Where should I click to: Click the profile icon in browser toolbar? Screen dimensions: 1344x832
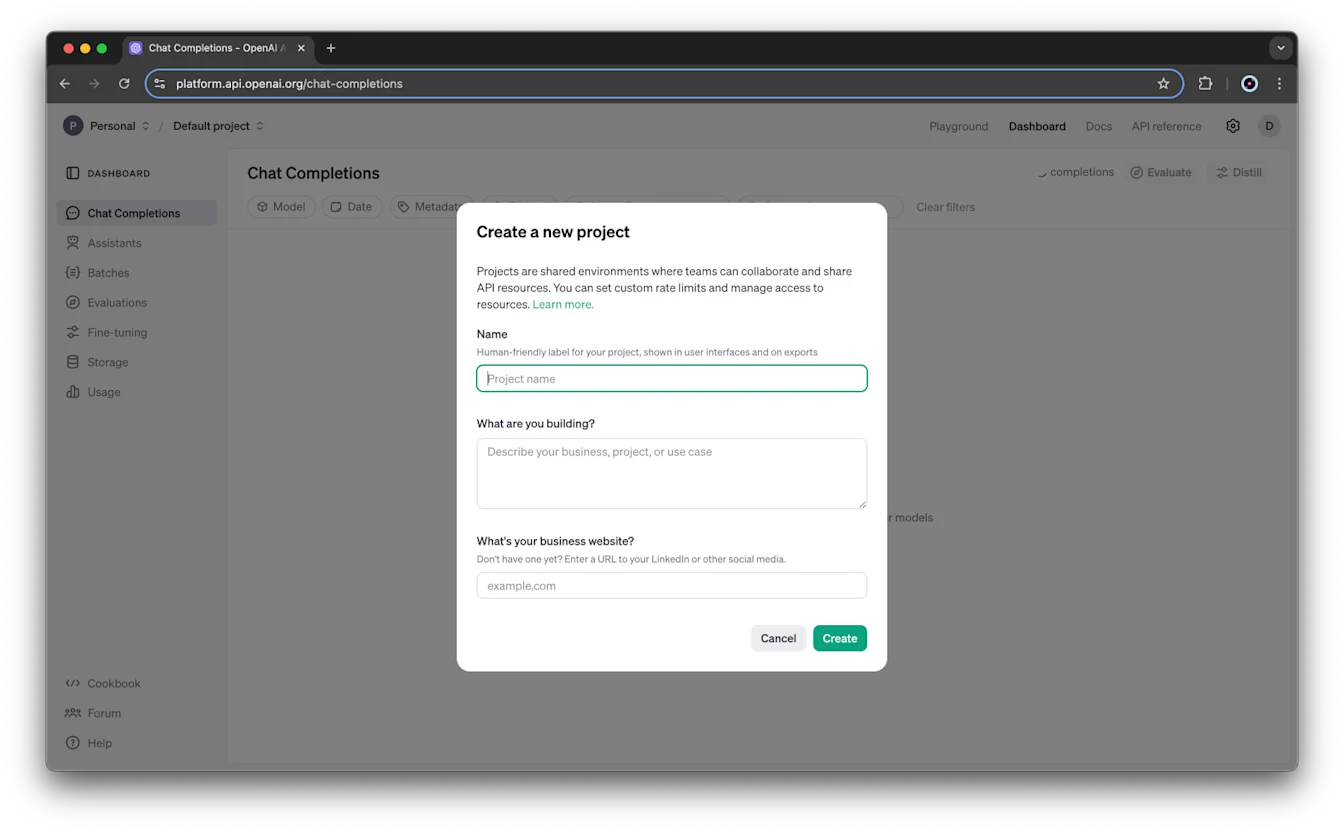tap(1249, 84)
